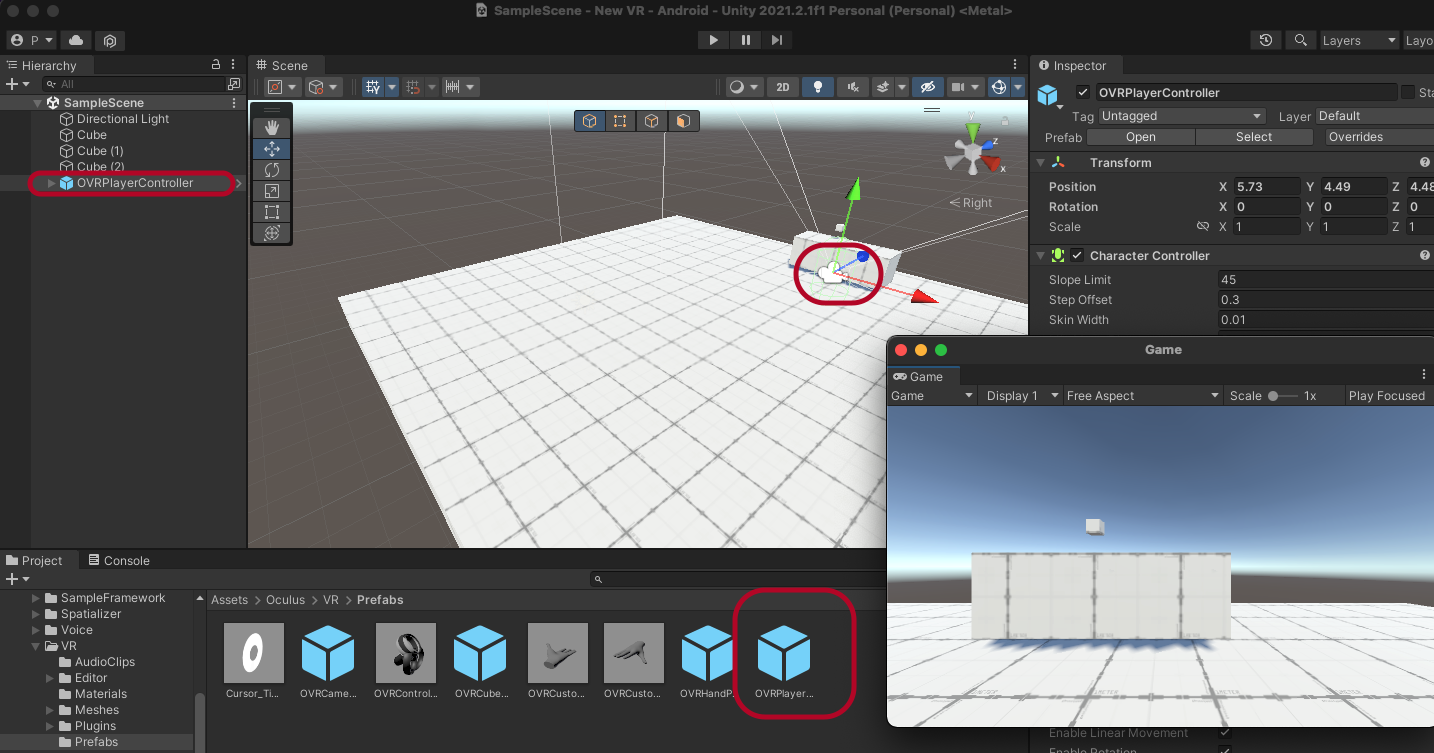
Task: Toggle scene lighting bulb button
Action: point(818,87)
